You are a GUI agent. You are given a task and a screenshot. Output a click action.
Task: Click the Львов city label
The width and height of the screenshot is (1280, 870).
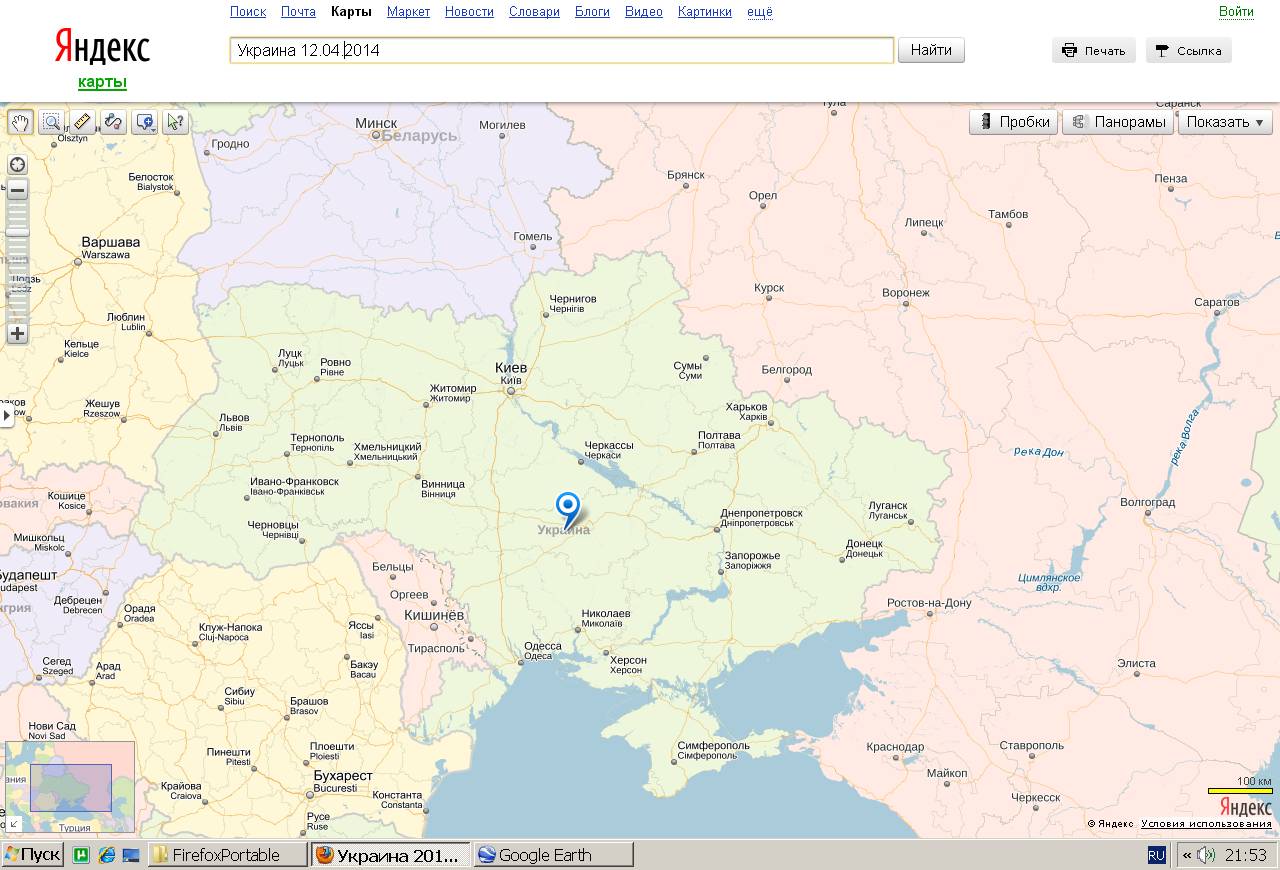point(234,417)
